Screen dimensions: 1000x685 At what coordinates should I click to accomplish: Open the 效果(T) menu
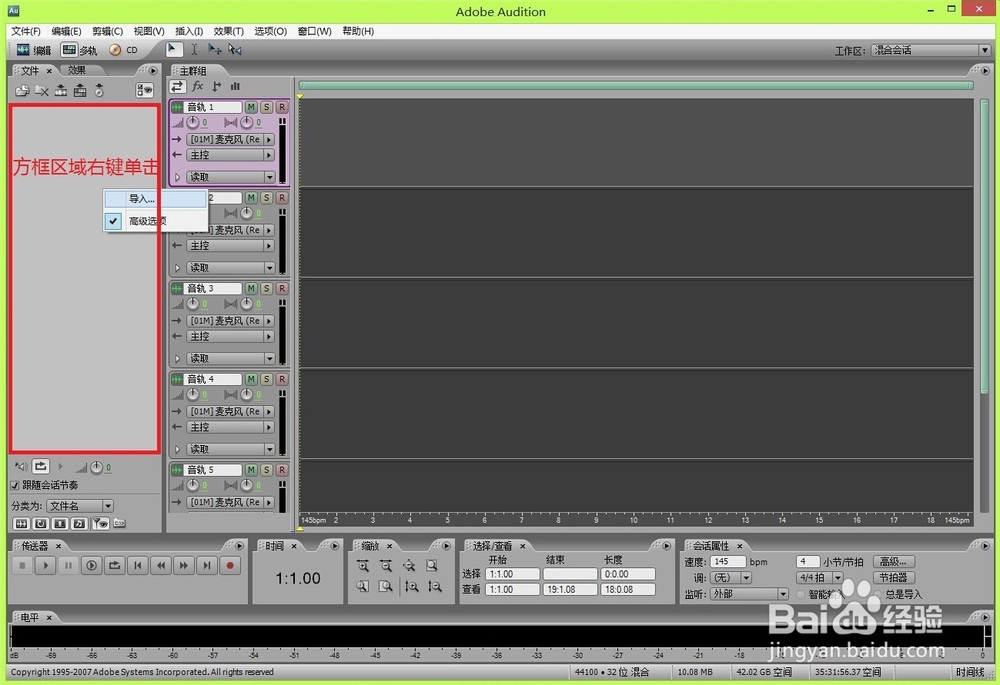click(228, 31)
